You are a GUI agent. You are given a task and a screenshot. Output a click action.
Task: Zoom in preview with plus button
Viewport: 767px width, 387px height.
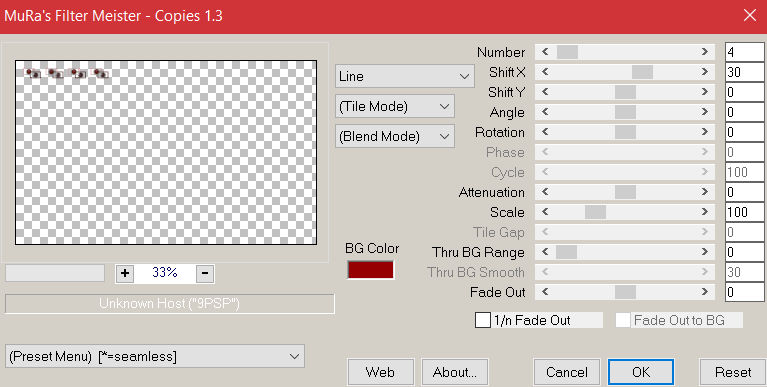point(125,273)
